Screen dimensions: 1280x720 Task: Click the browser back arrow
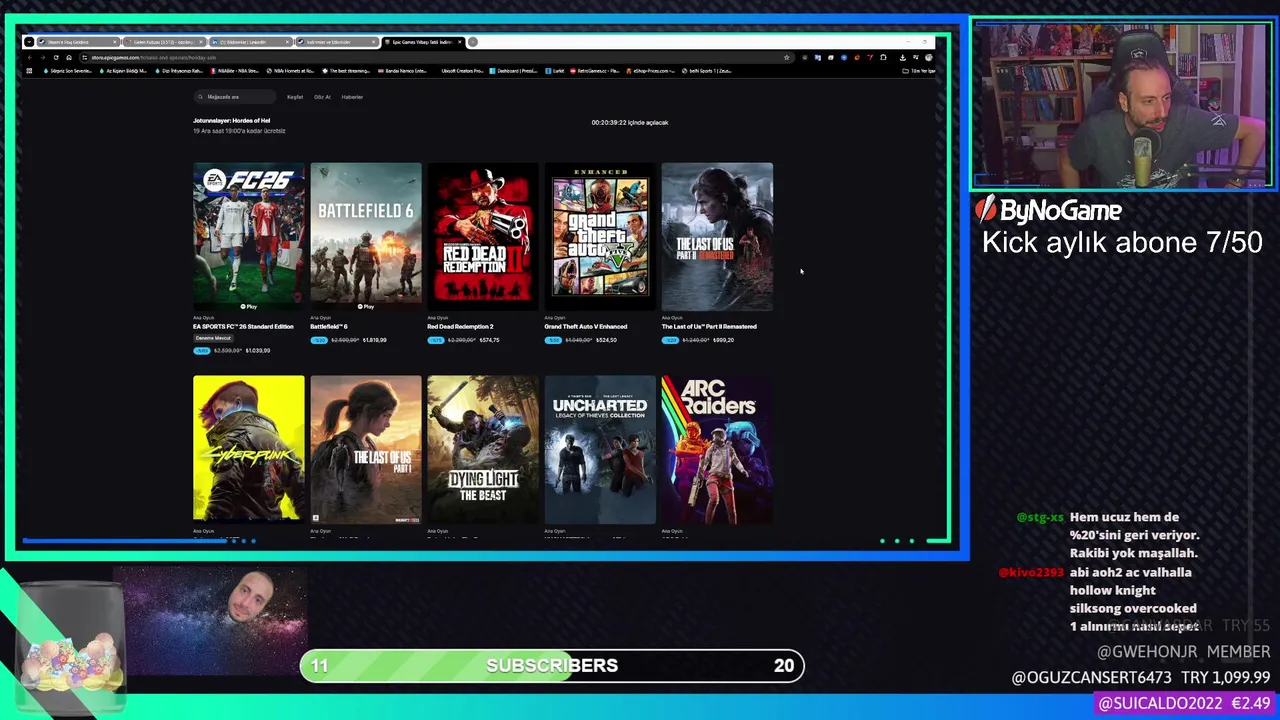click(30, 57)
